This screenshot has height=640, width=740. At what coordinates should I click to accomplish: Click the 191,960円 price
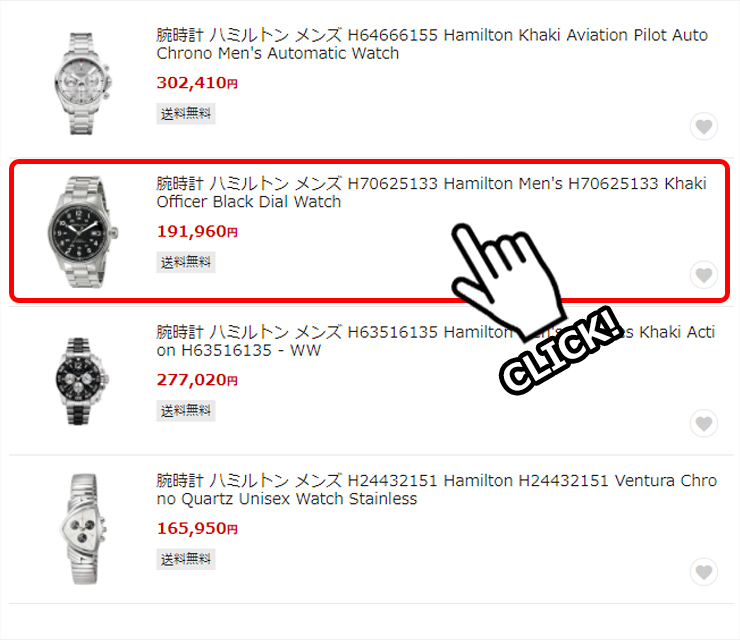pyautogui.click(x=197, y=231)
